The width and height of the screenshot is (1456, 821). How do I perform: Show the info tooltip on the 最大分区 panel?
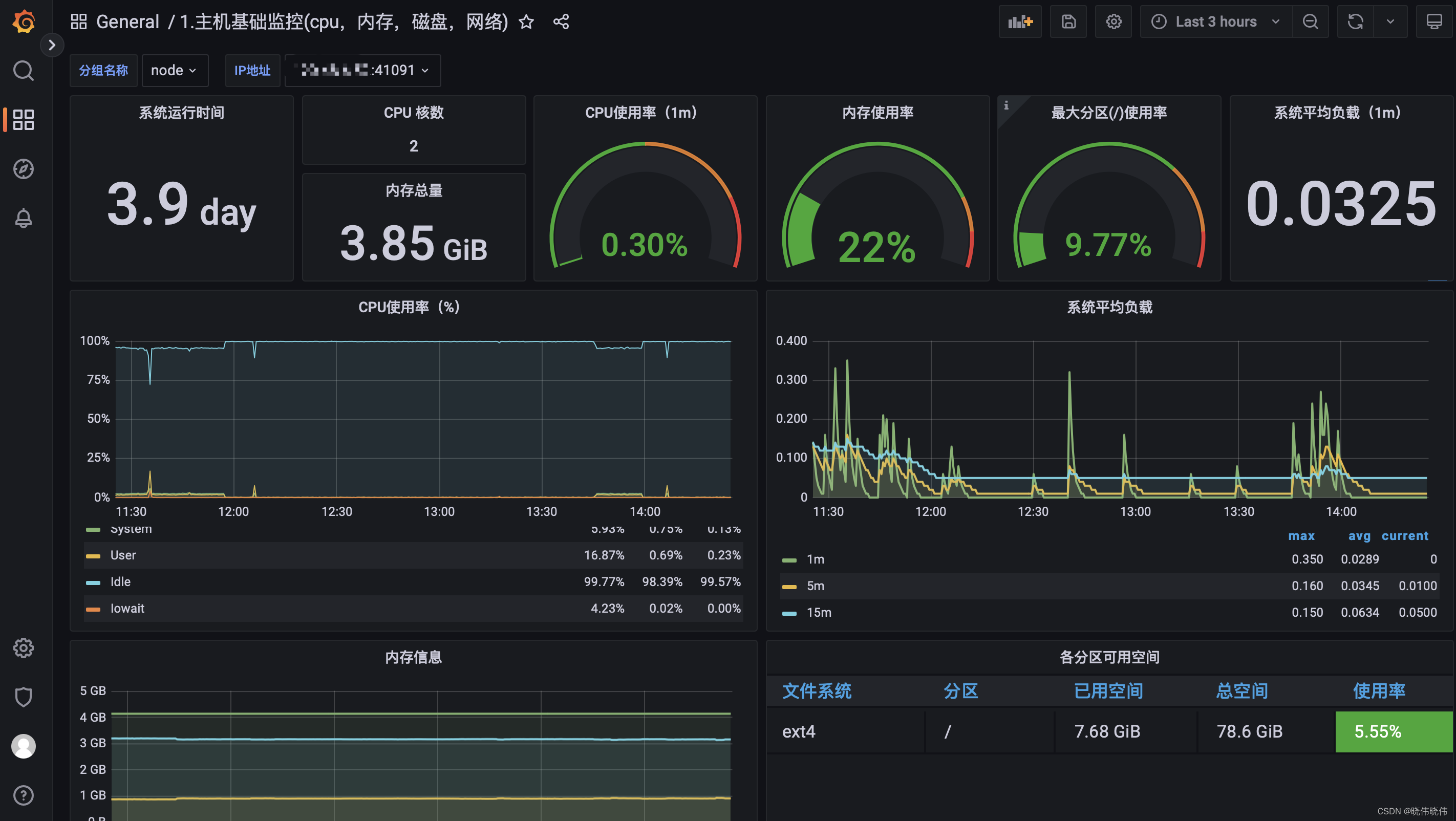pyautogui.click(x=1006, y=105)
